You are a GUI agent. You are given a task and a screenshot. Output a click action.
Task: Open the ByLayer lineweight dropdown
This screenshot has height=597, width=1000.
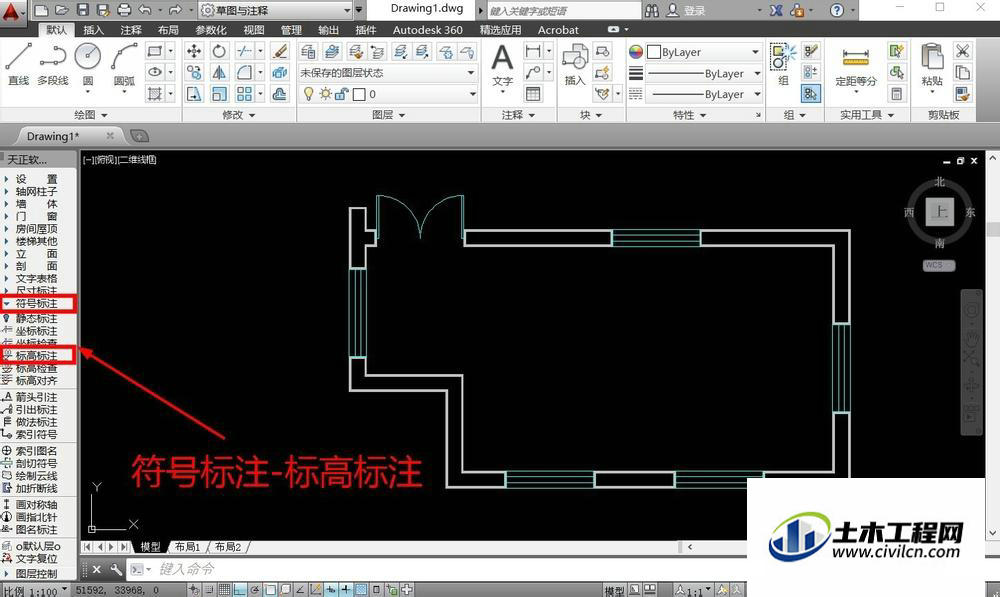pos(703,73)
